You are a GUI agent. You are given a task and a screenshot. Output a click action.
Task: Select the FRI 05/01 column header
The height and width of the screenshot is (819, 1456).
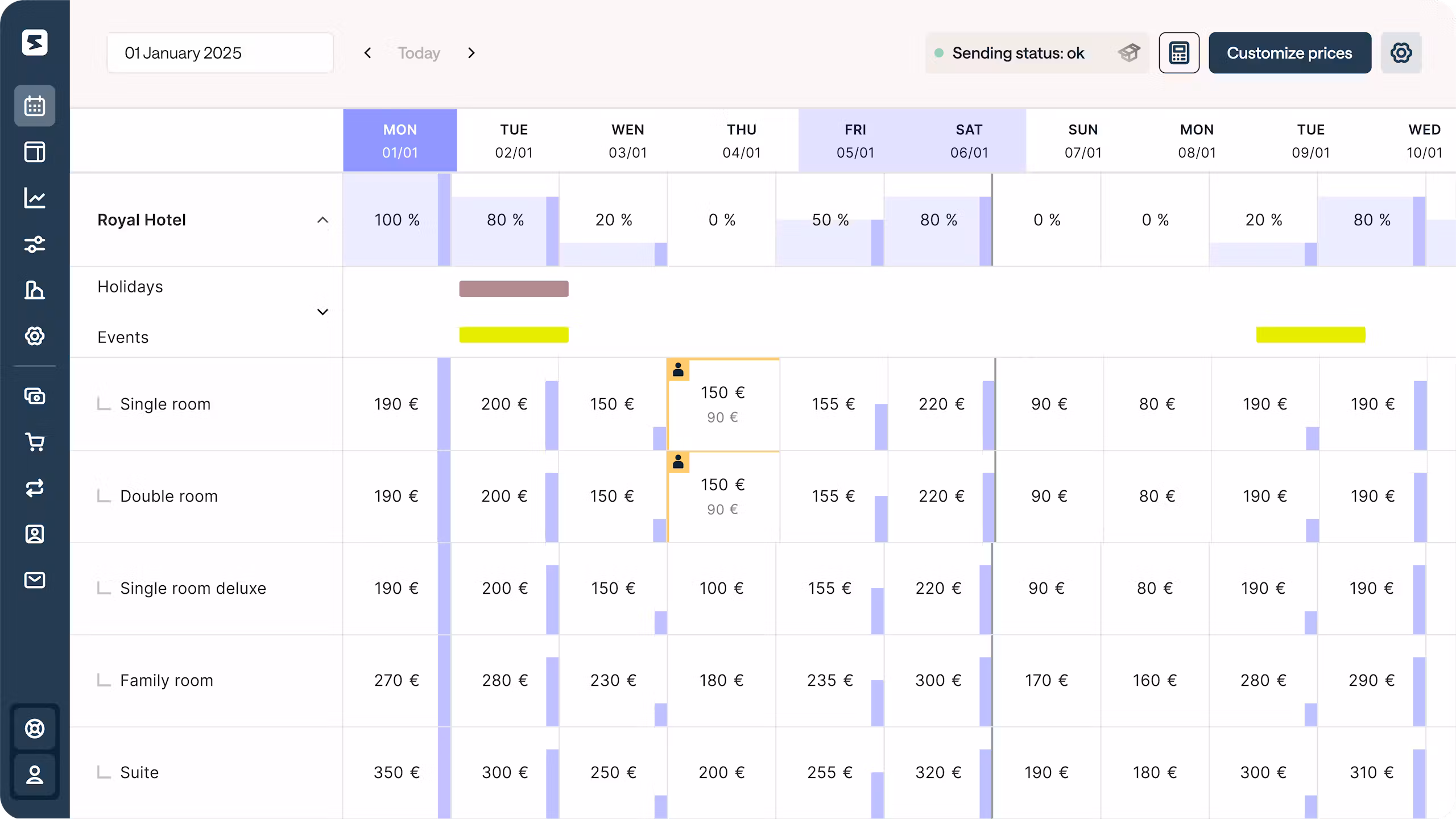click(855, 140)
